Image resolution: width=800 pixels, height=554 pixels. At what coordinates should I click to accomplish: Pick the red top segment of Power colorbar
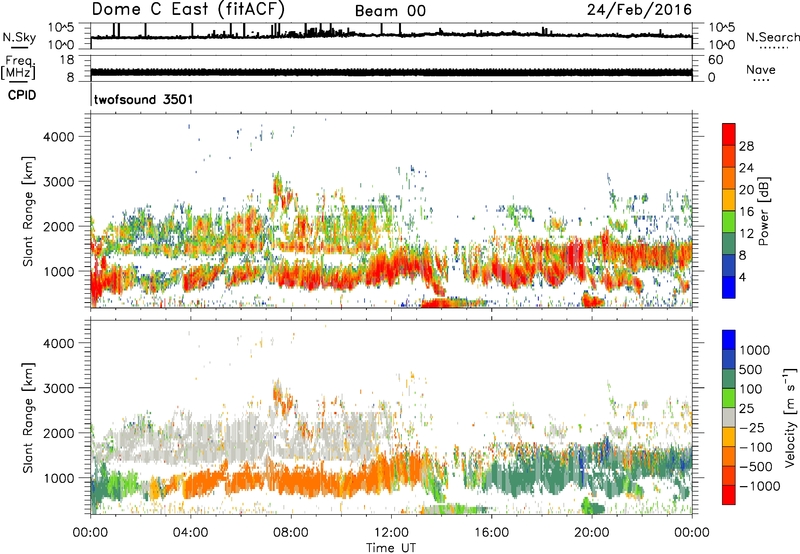729,134
